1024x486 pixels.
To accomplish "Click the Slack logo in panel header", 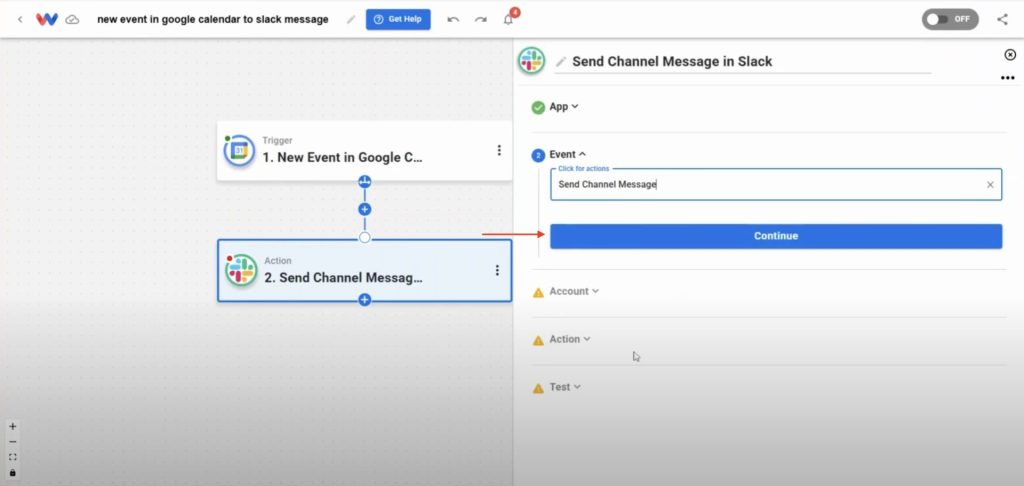I will pos(532,61).
